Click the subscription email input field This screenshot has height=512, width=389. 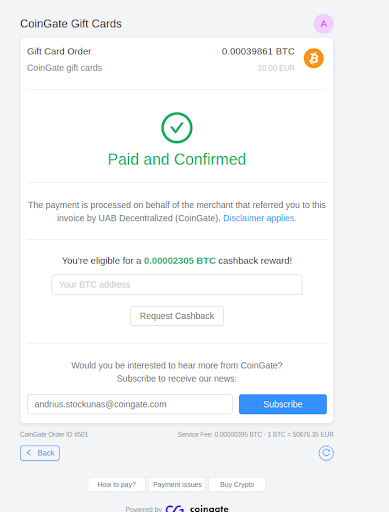[130, 404]
